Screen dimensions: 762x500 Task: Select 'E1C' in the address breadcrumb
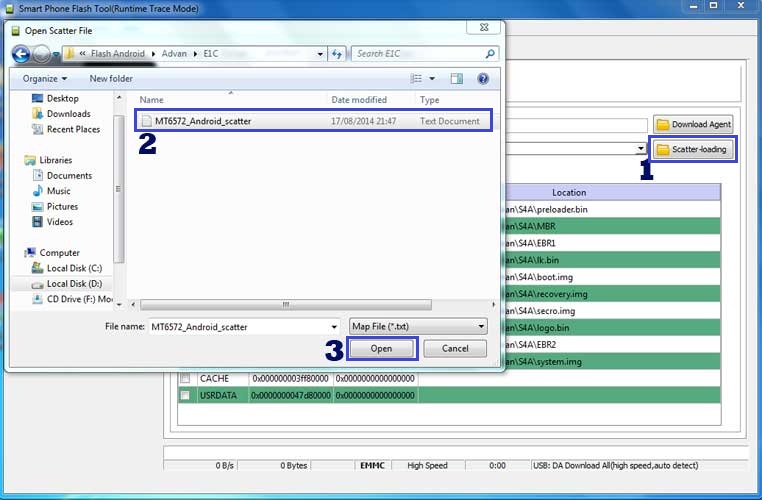210,53
